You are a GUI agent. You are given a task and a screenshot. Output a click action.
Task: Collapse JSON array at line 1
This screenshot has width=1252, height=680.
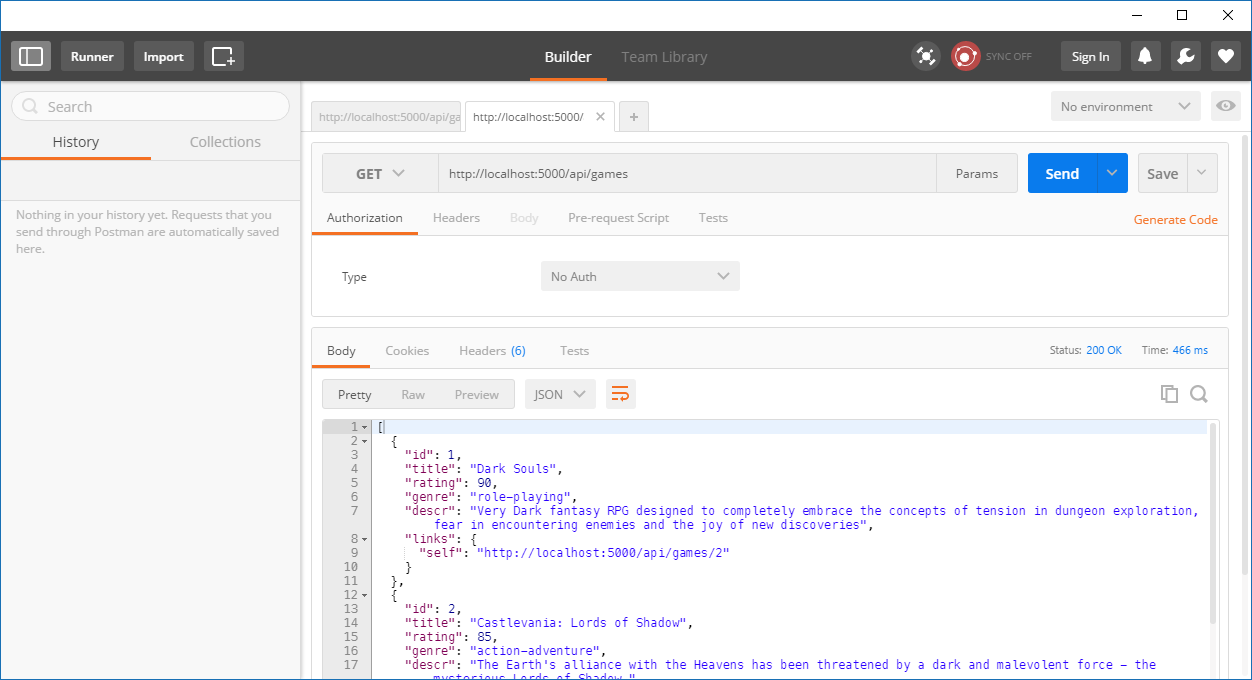[365, 427]
